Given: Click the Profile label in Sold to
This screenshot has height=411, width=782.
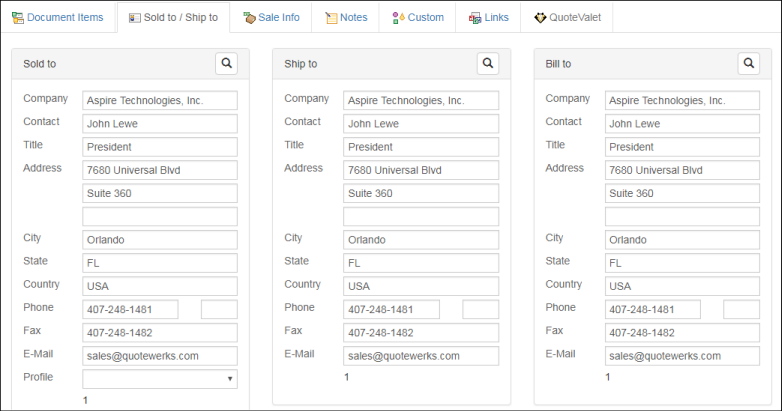Looking at the screenshot, I should 38,377.
